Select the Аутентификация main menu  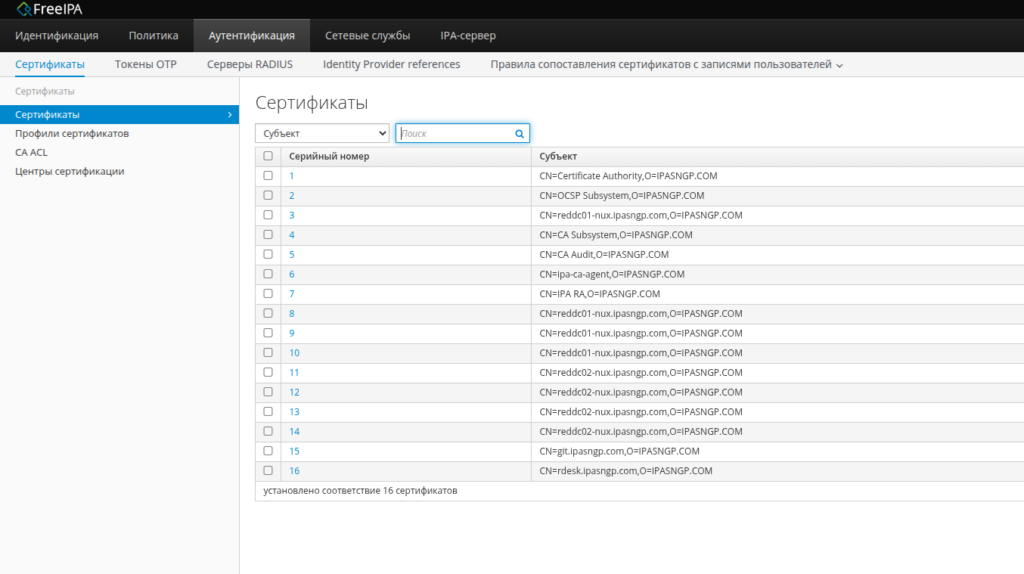251,35
